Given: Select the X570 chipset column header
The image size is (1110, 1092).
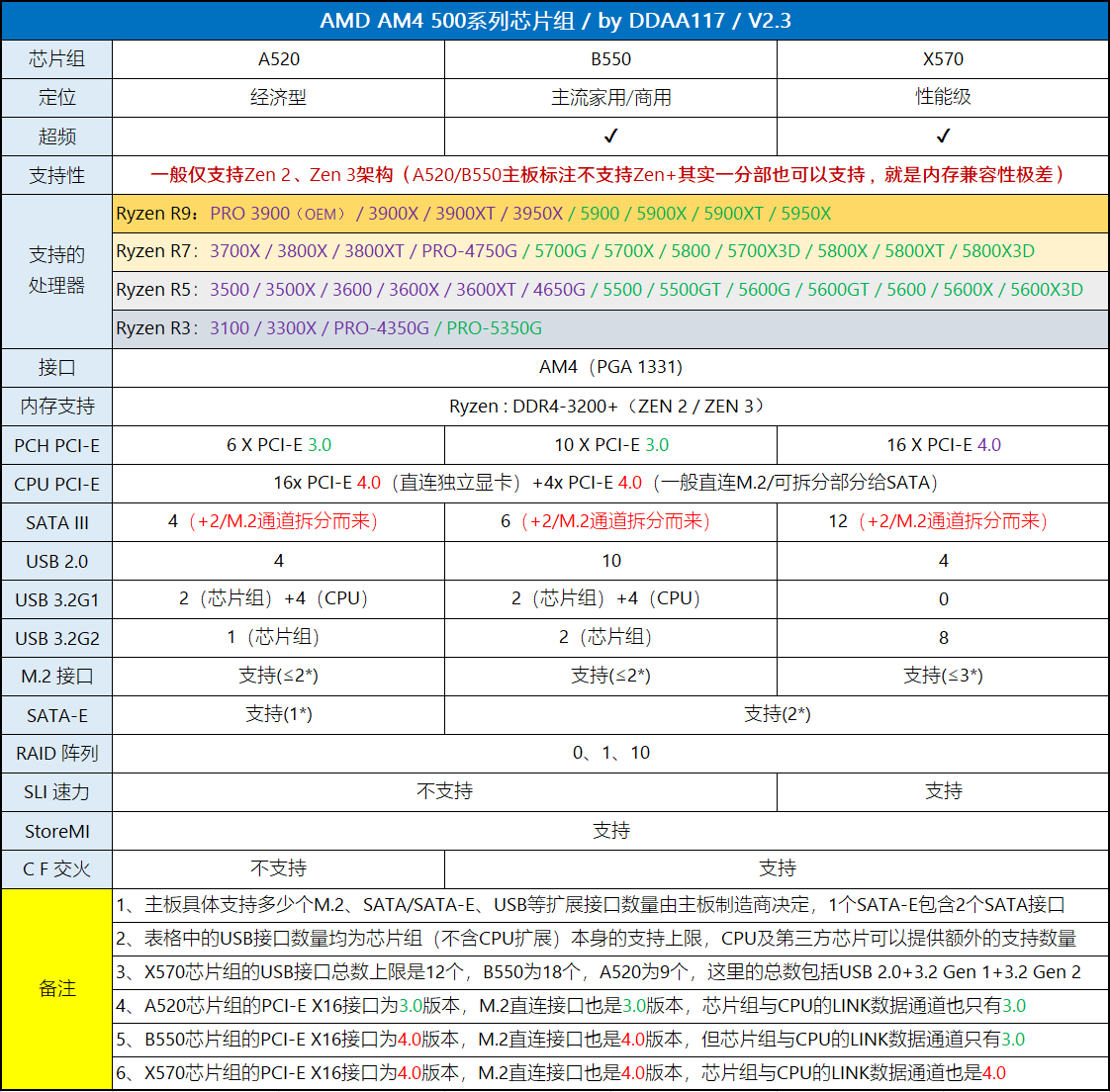Looking at the screenshot, I should 943,59.
